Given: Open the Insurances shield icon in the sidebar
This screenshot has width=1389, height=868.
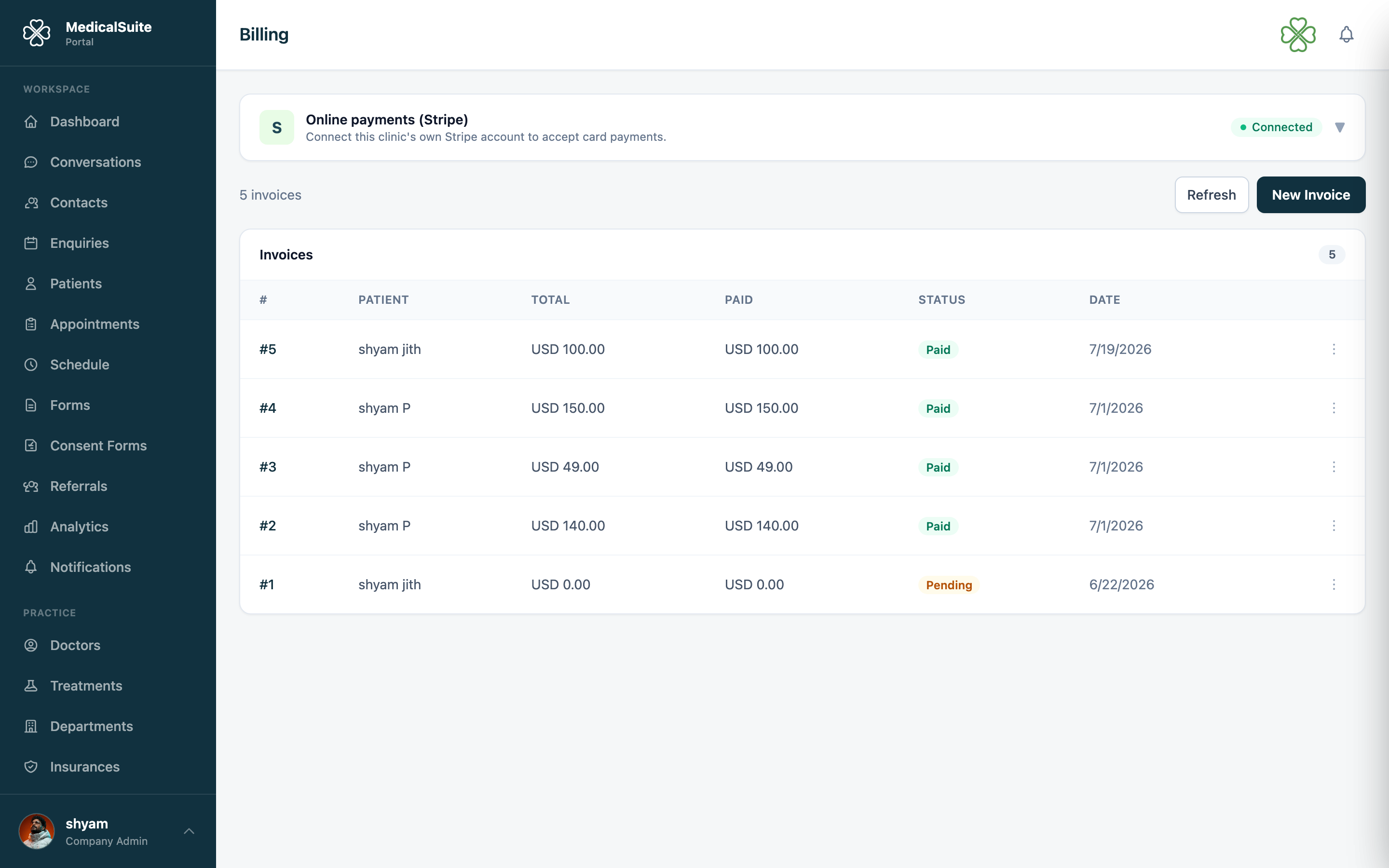Looking at the screenshot, I should pos(31,766).
